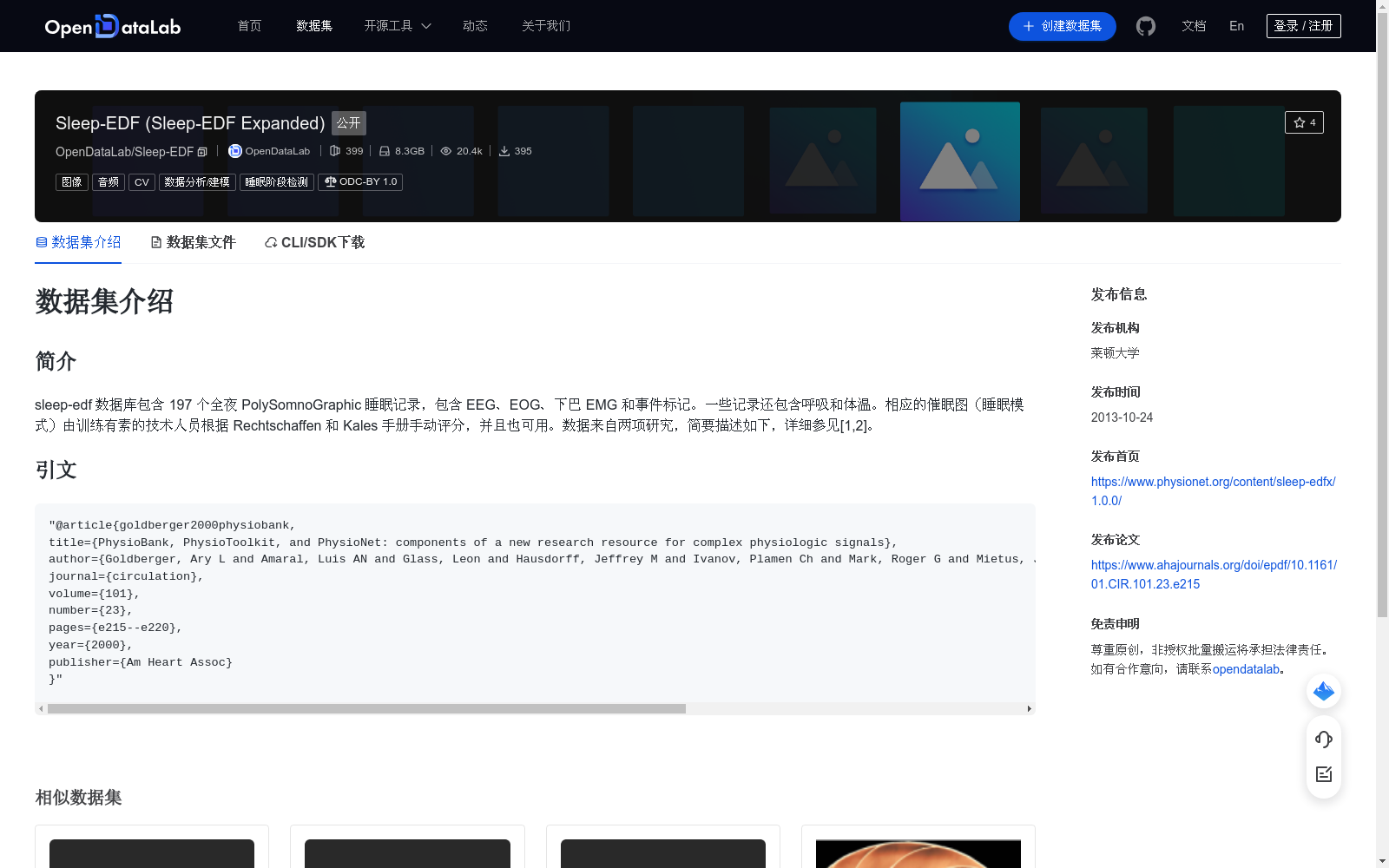Click the fourth similar dataset card image

(918, 854)
